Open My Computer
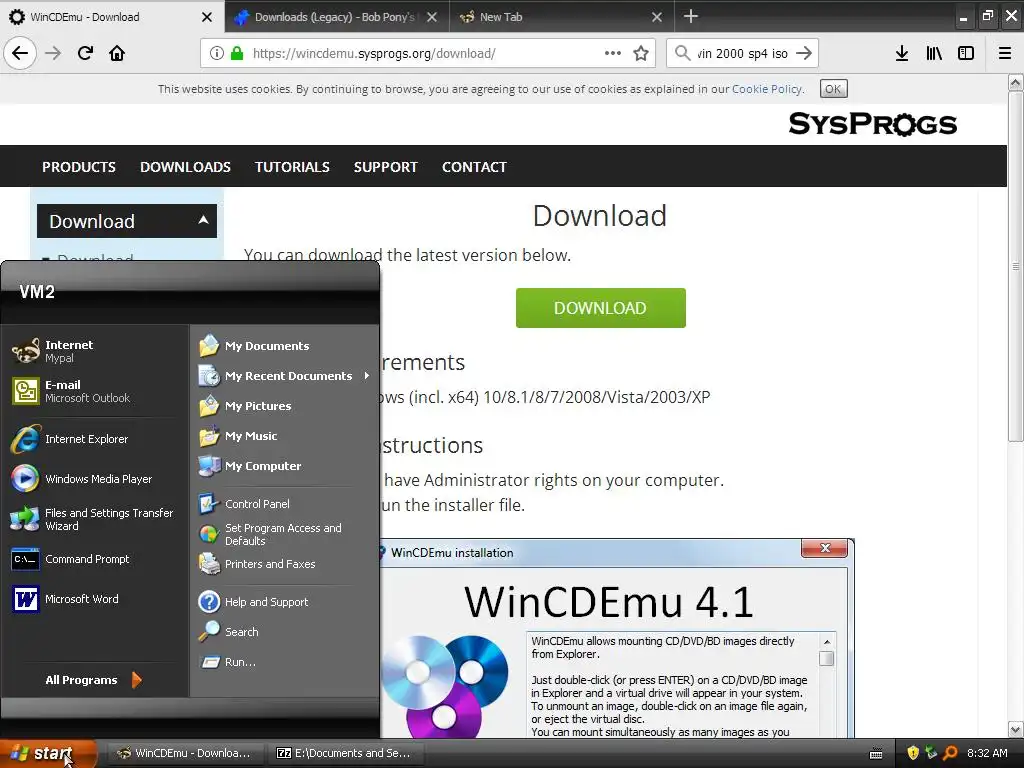1024x768 pixels. (x=284, y=466)
